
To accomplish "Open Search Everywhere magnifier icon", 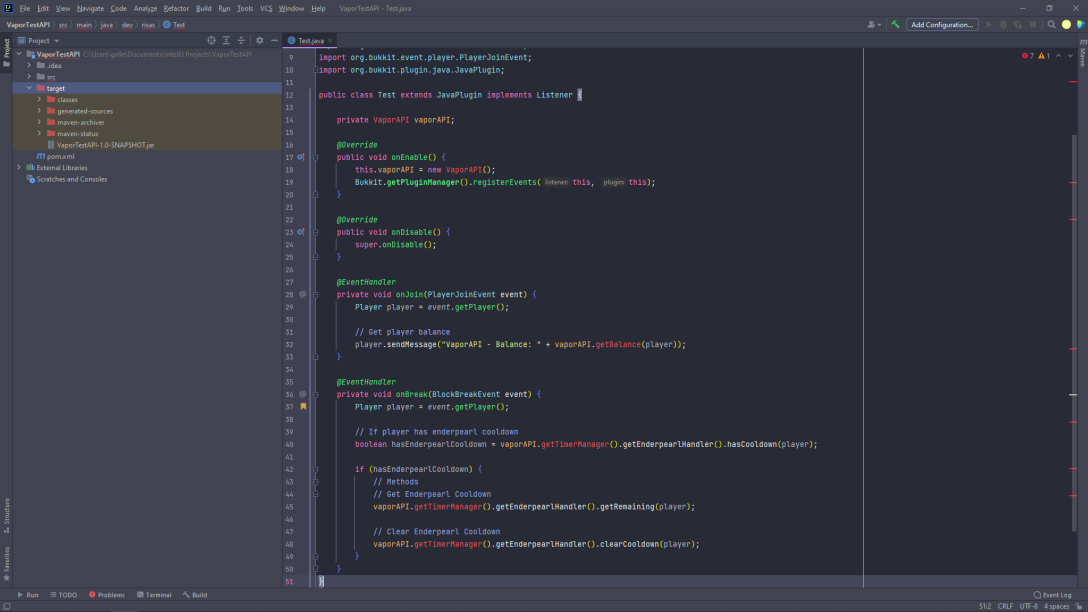I will tap(1051, 24).
